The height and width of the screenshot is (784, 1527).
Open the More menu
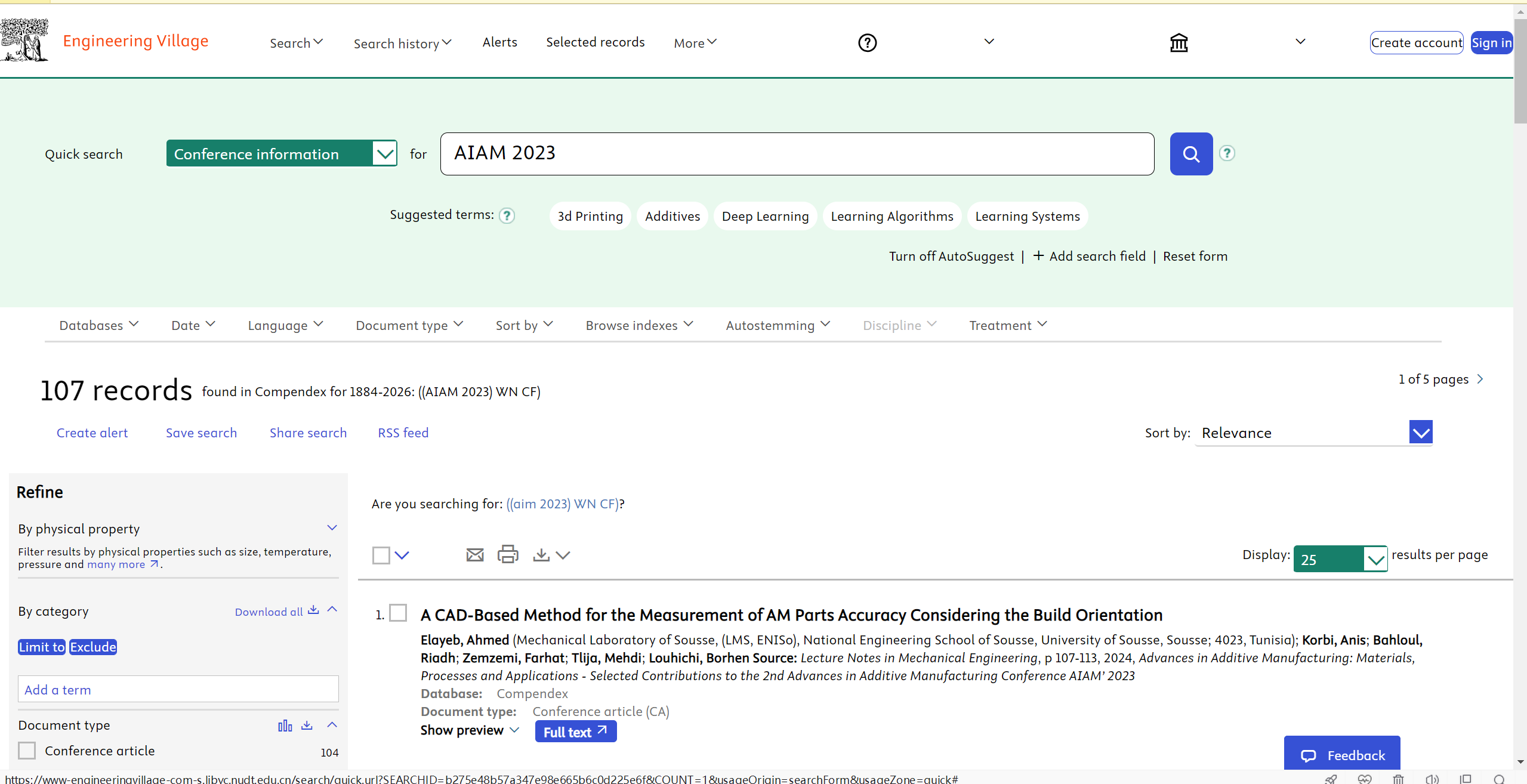click(696, 43)
